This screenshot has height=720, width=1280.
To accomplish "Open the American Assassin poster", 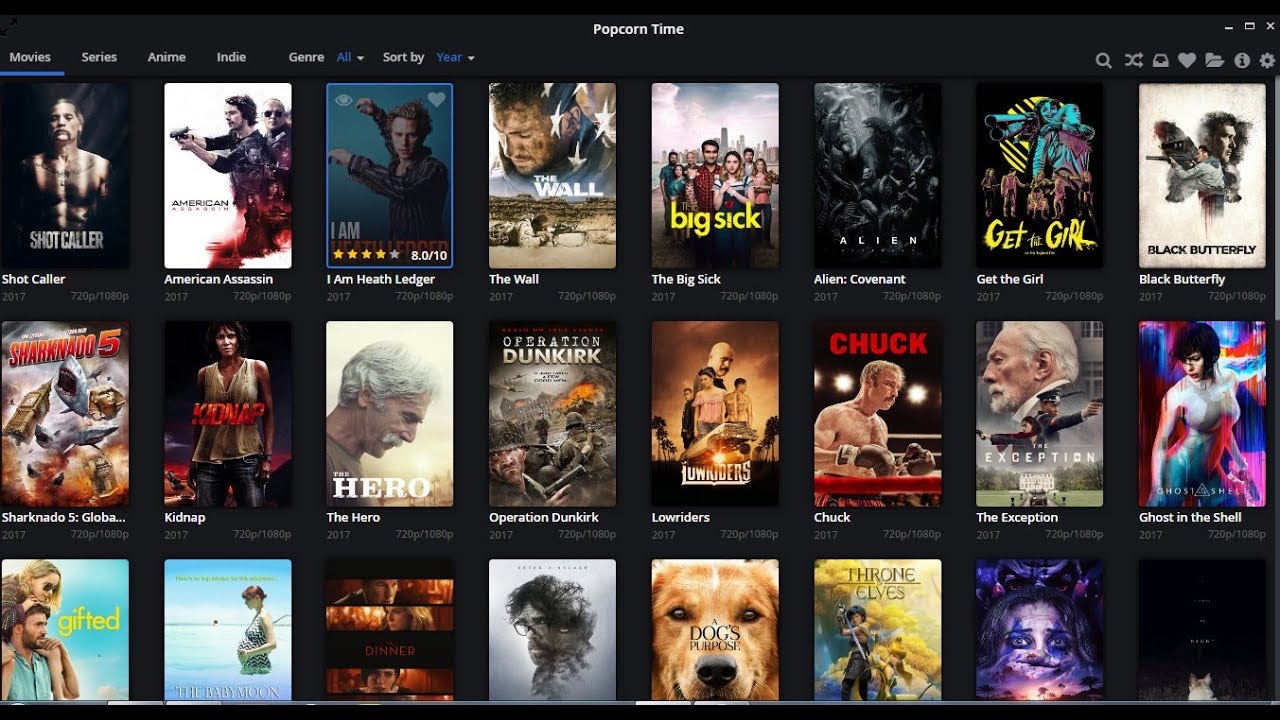I will pos(228,176).
